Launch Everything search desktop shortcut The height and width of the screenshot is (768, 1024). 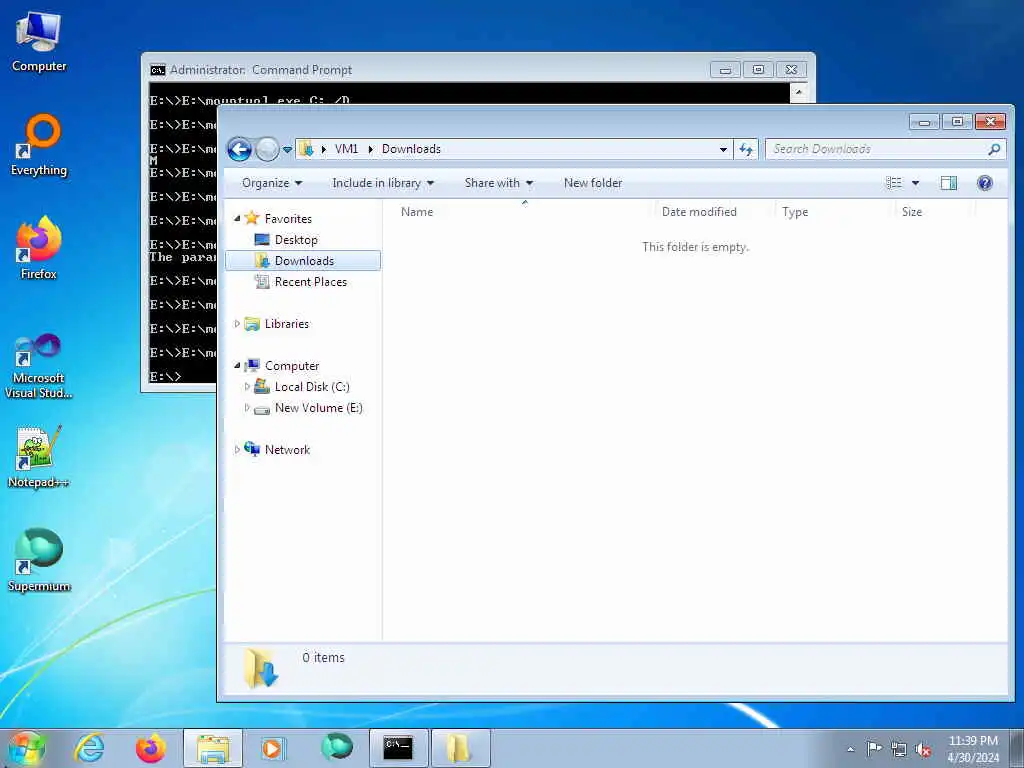39,146
